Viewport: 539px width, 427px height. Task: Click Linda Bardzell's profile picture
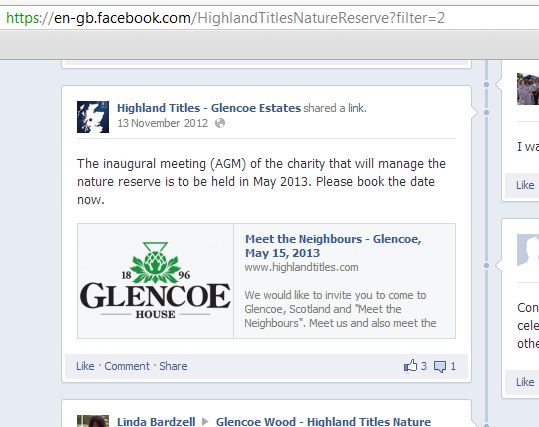pos(93,421)
